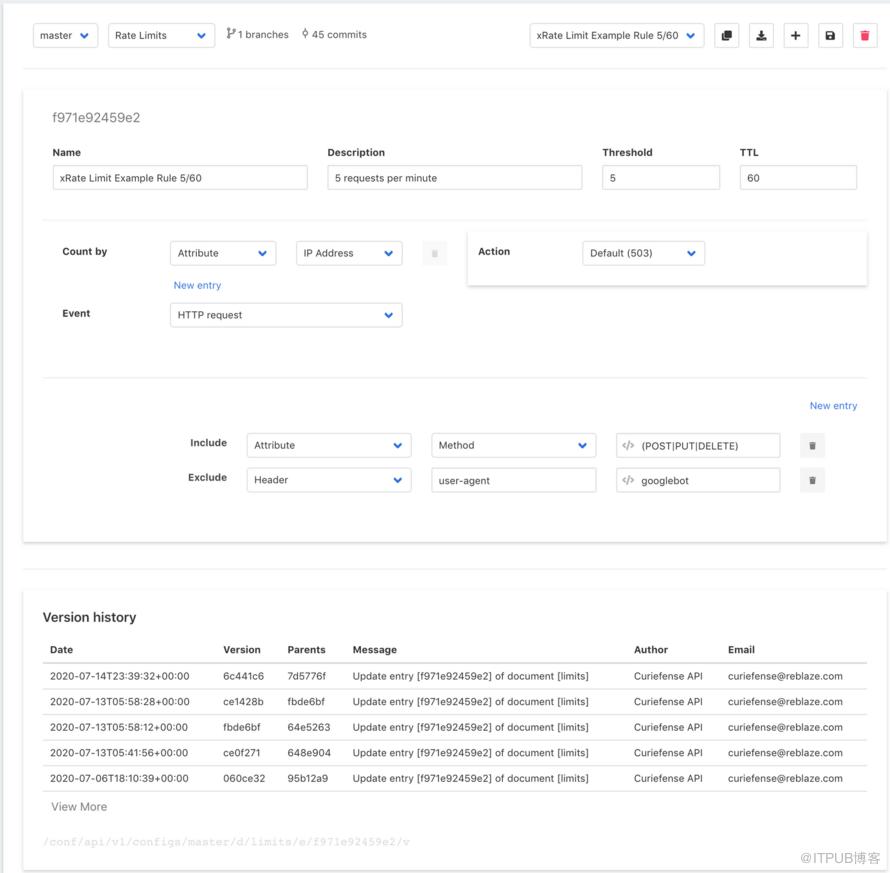This screenshot has width=890, height=873.
Task: Click New entry under Count by
Action: pos(197,285)
